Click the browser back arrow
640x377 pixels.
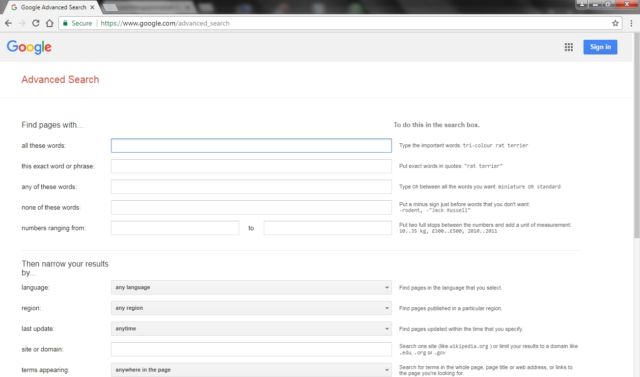point(8,23)
